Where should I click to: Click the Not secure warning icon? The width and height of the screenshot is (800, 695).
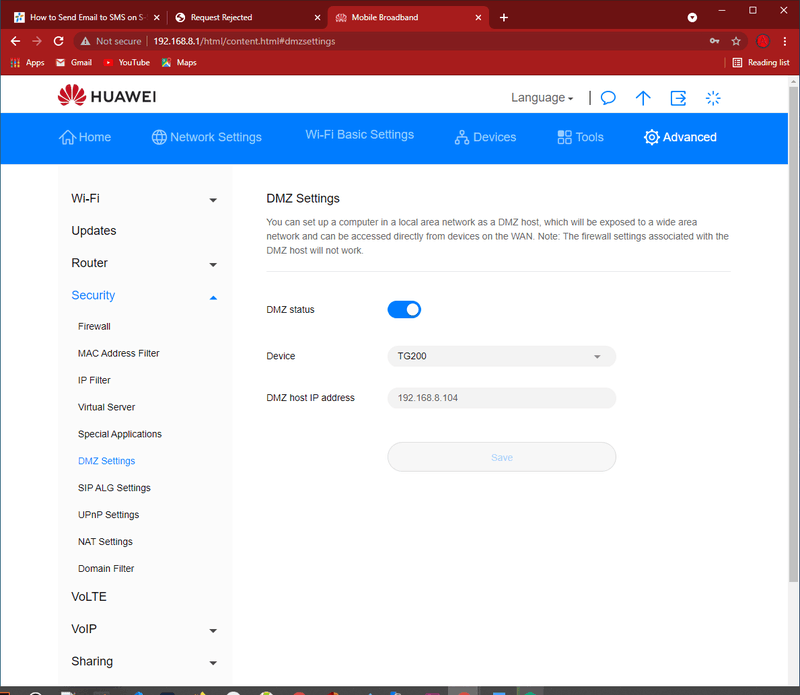(x=85, y=41)
